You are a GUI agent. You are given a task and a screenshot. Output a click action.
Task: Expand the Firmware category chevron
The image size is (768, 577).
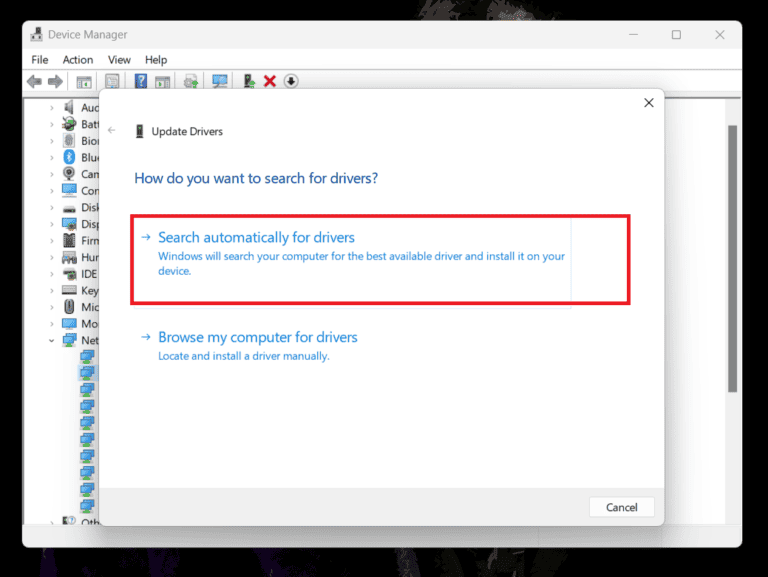point(52,241)
